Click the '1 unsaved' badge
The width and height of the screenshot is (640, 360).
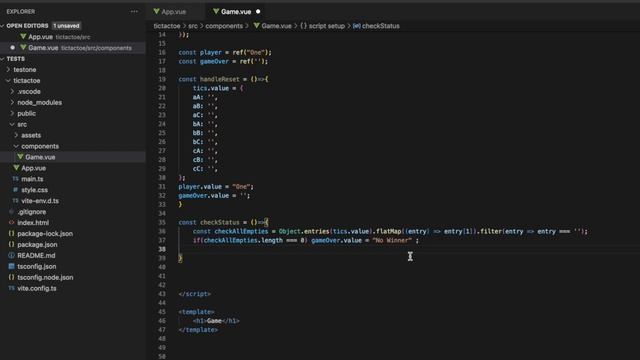(66, 26)
